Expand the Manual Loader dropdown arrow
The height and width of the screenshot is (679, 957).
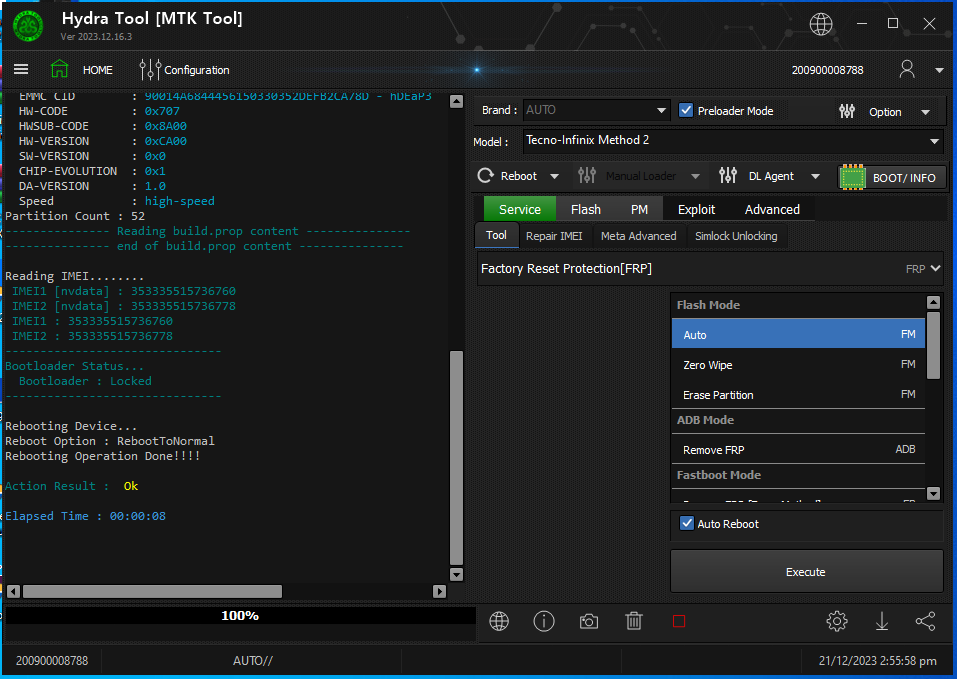[695, 176]
